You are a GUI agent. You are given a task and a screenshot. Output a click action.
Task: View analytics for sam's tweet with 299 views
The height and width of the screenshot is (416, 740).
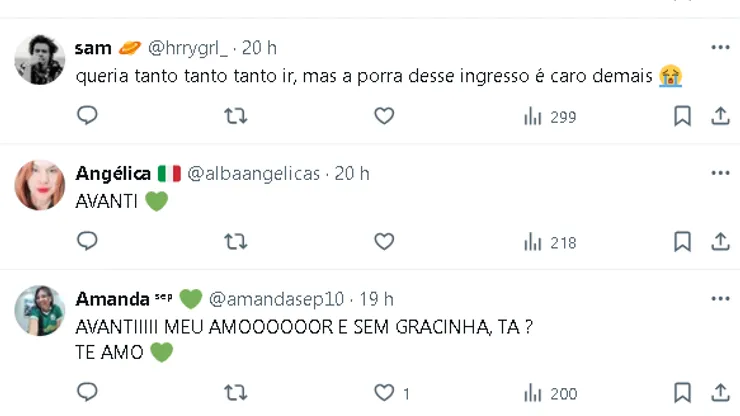pyautogui.click(x=550, y=117)
